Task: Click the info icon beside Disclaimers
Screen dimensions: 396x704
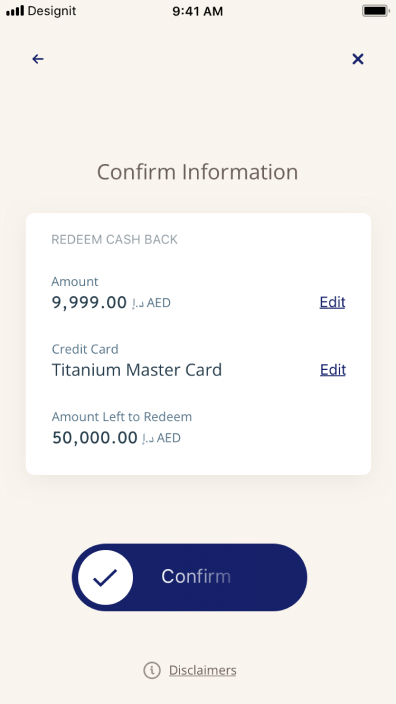Action: 152,670
